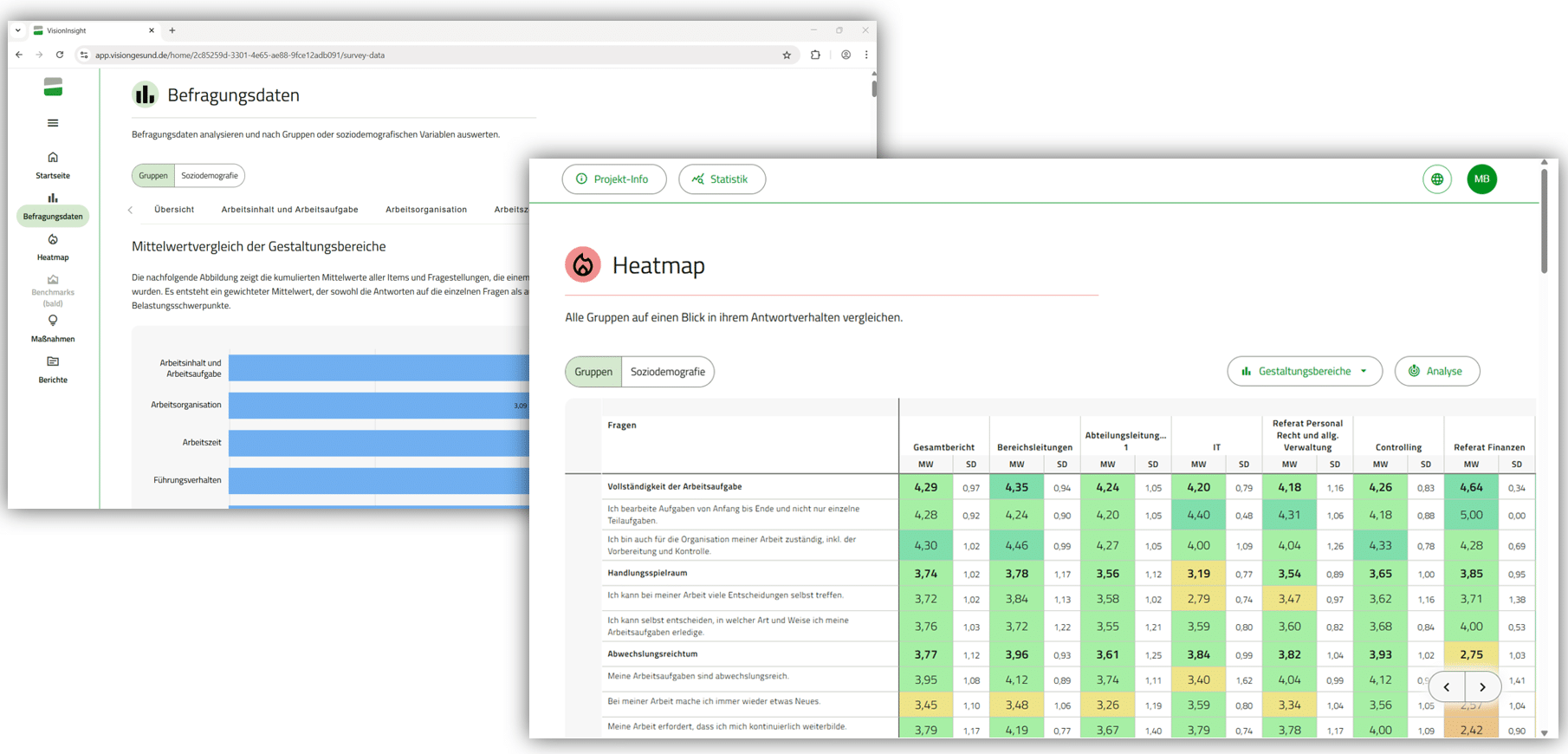
Task: Select Gruppen toggle in the Befragungsdaten window
Action: click(153, 176)
